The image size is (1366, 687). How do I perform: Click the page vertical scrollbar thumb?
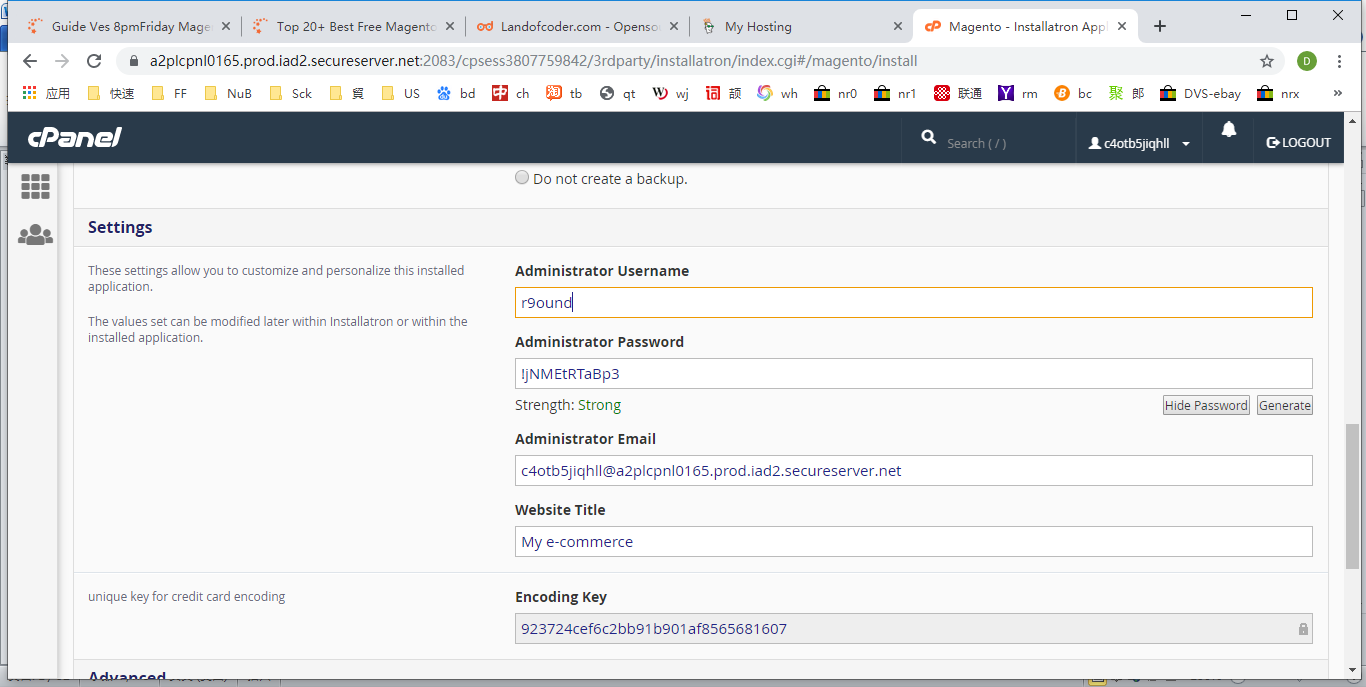point(1353,496)
